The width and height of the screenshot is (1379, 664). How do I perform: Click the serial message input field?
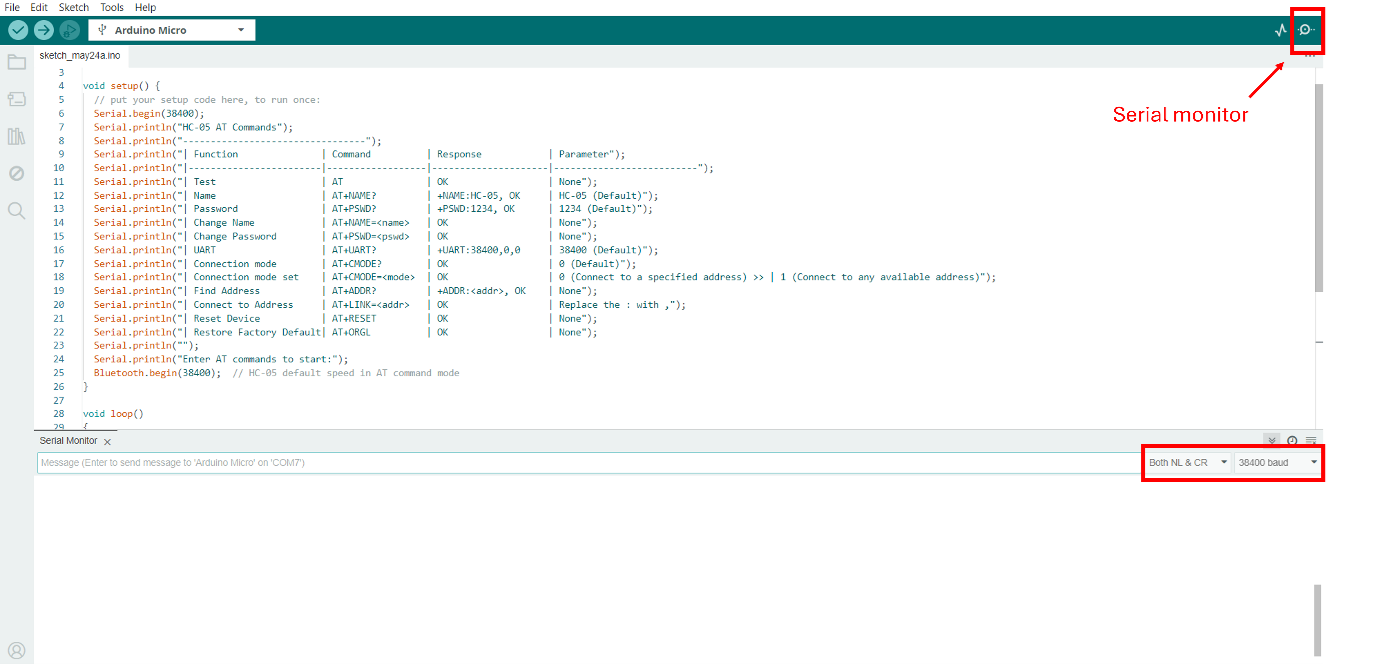coord(588,463)
